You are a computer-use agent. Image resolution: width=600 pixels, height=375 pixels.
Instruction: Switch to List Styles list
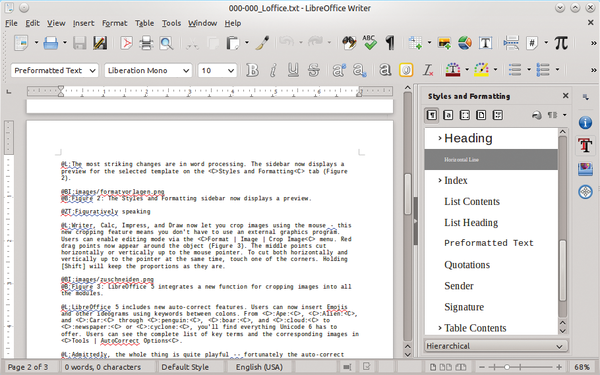(498, 115)
